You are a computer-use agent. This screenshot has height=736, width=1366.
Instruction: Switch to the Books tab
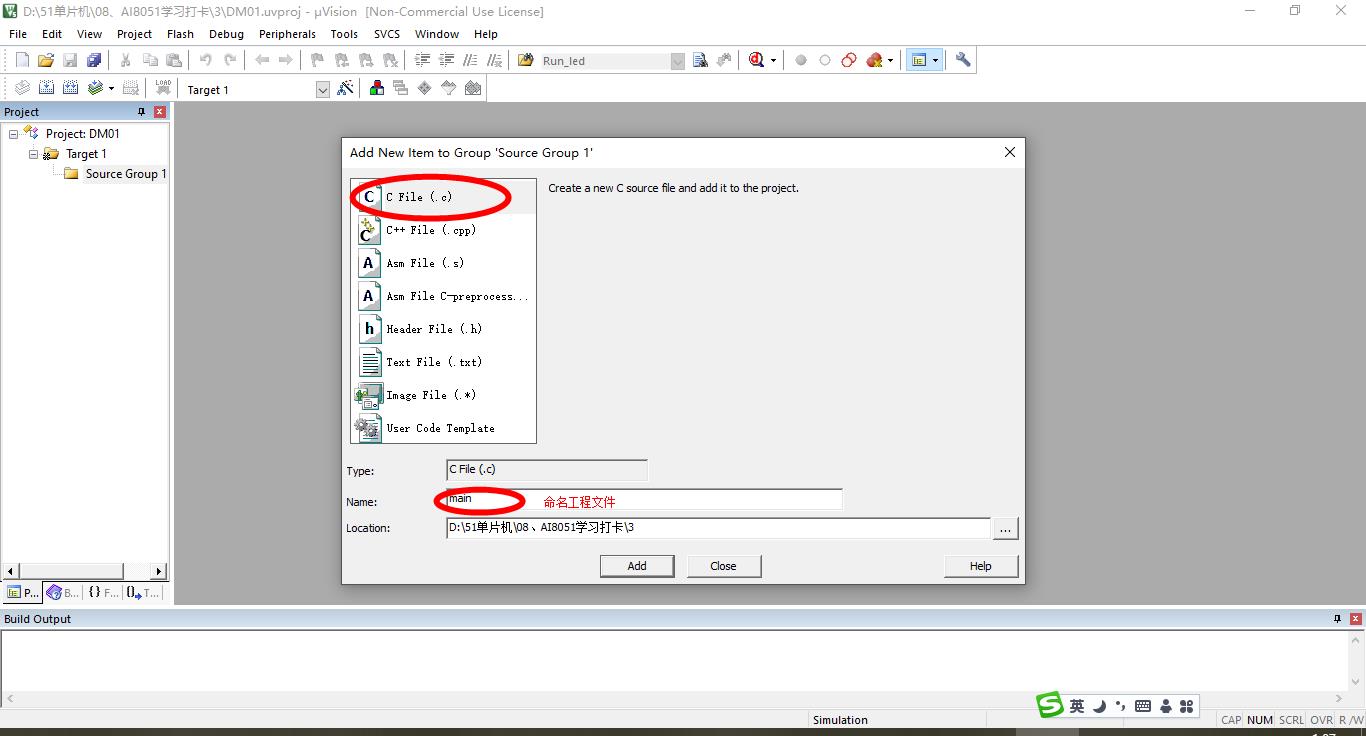[63, 592]
